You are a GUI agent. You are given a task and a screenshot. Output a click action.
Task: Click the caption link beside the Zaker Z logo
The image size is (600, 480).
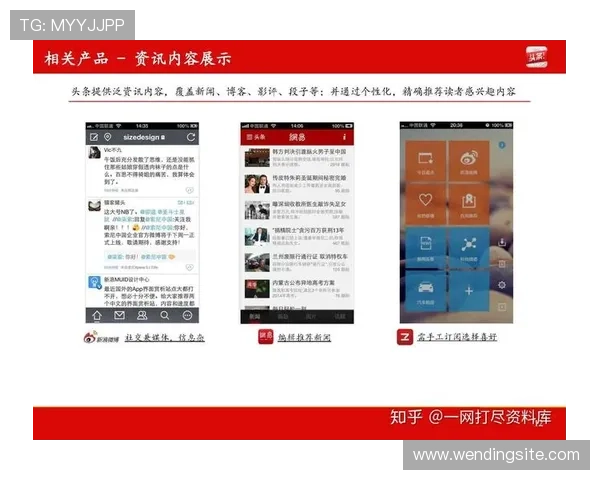pyautogui.click(x=457, y=337)
